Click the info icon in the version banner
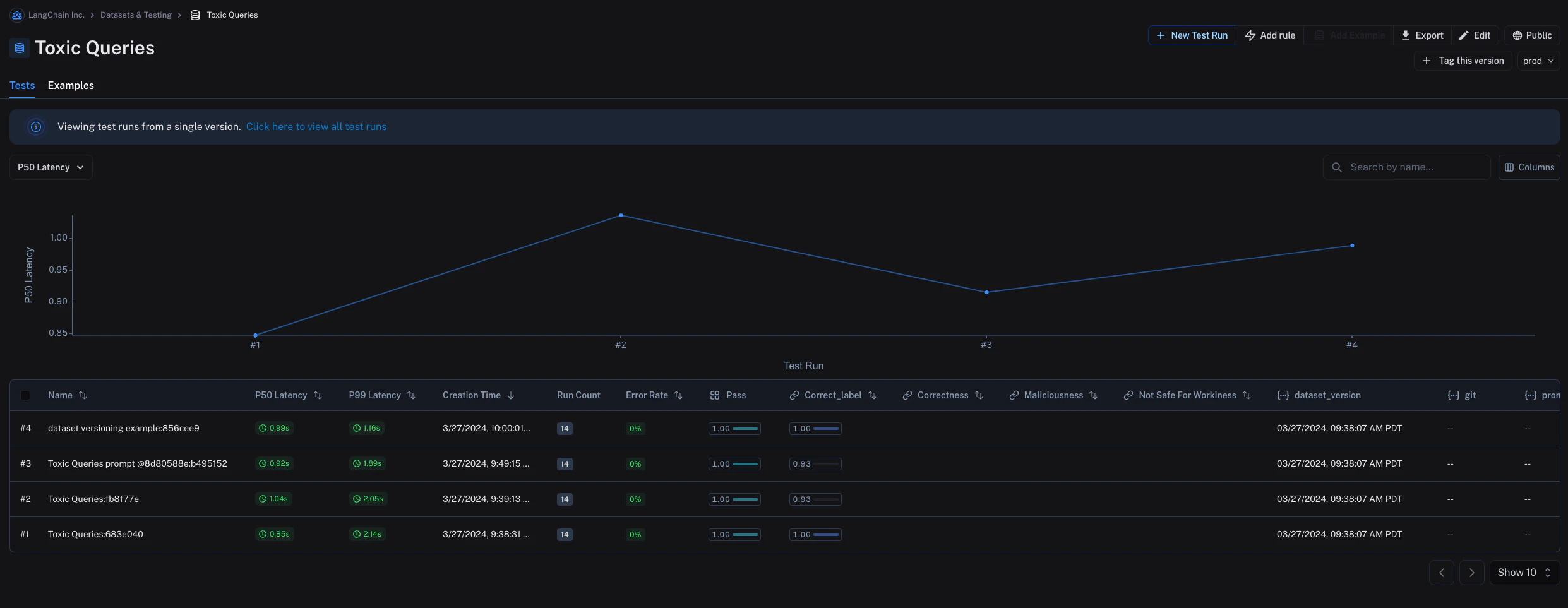The height and width of the screenshot is (608, 1568). tap(36, 127)
